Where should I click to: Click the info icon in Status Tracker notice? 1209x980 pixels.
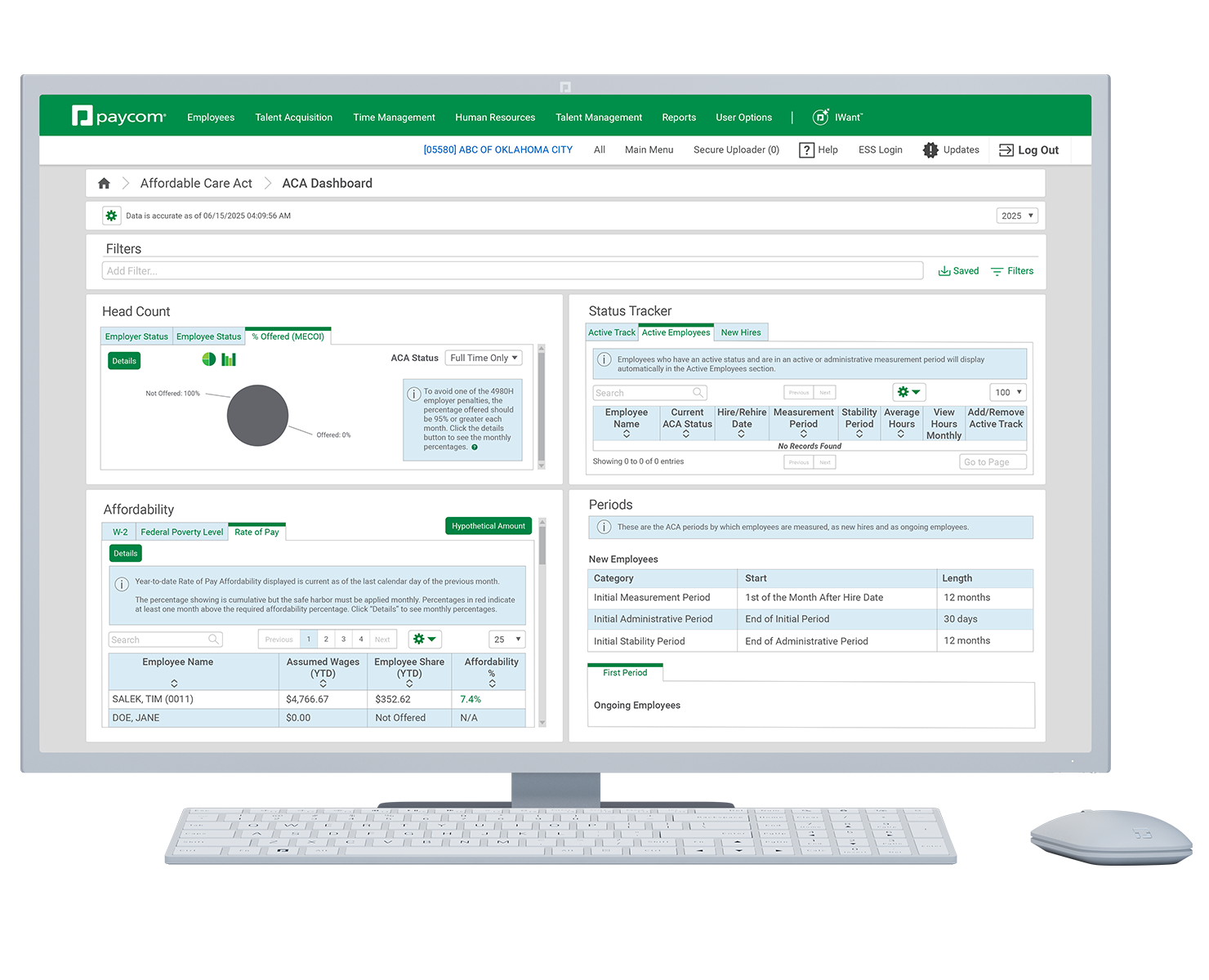(604, 360)
